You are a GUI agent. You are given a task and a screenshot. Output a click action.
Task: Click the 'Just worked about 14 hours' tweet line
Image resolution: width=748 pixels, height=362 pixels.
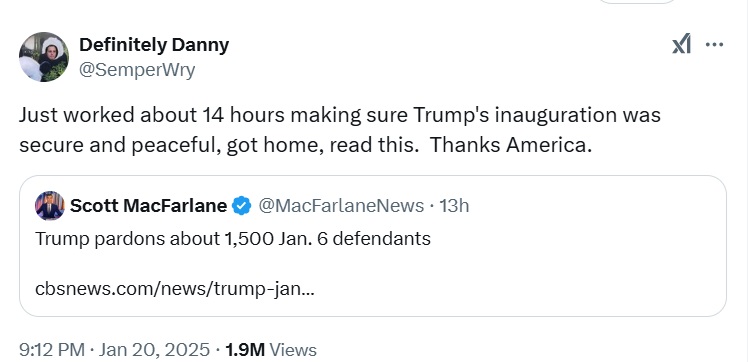pos(340,115)
